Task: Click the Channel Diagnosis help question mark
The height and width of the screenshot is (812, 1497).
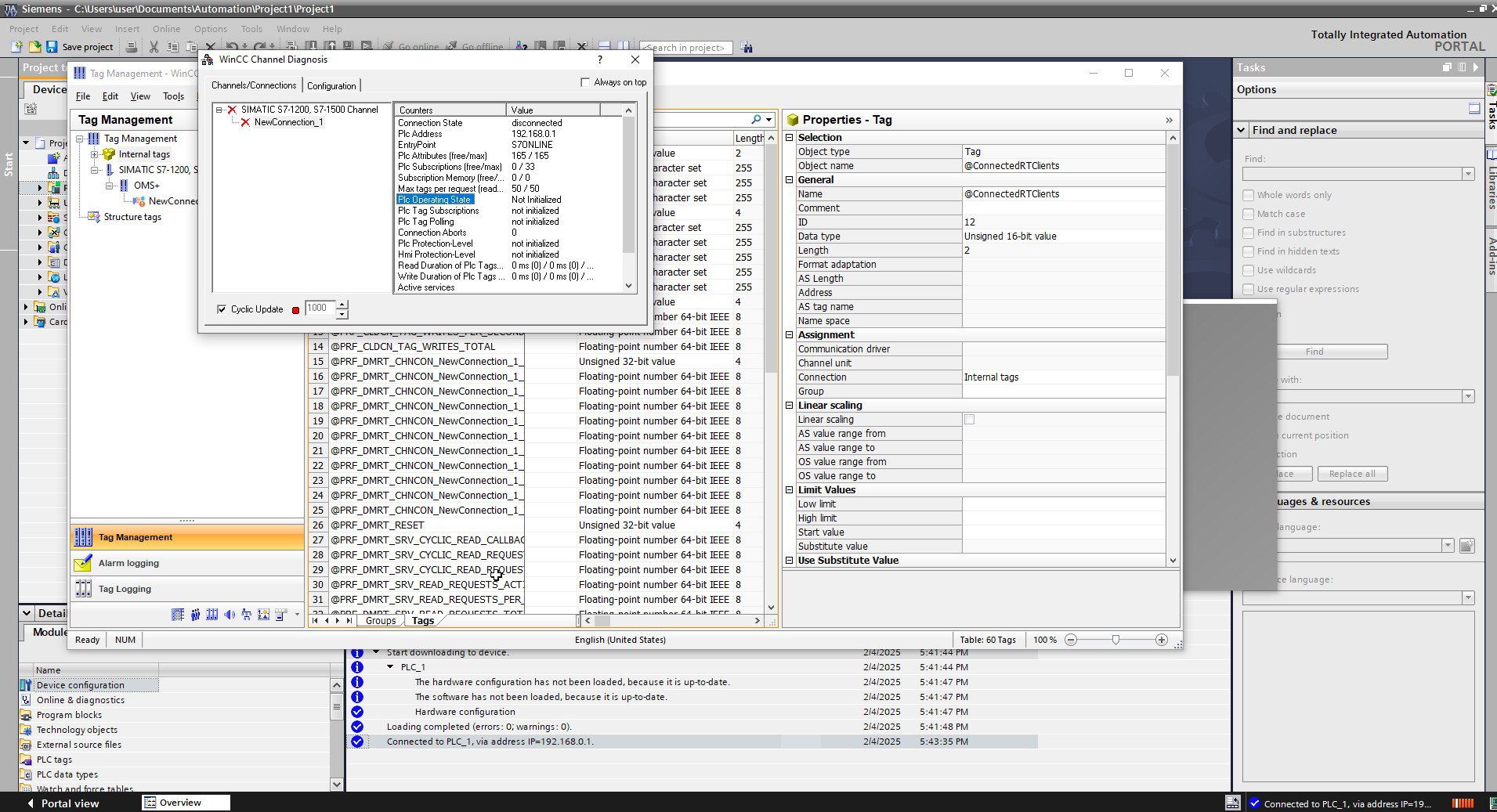Action: 600,60
